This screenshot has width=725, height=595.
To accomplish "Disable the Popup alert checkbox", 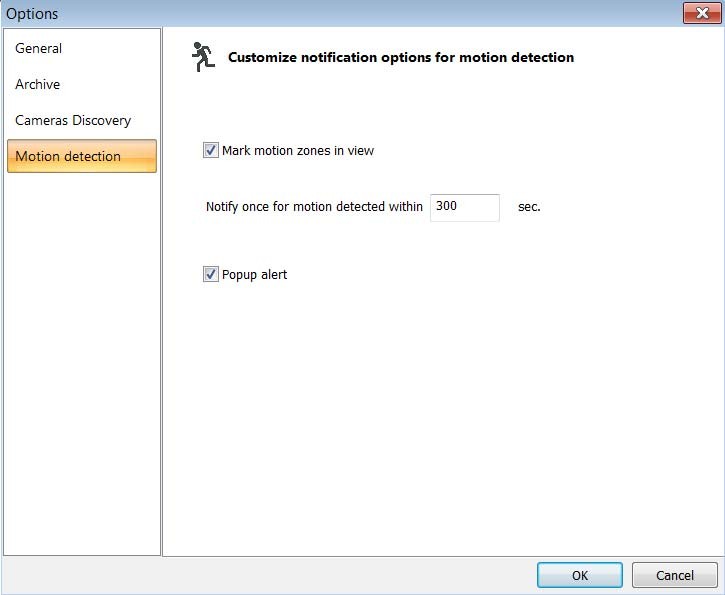I will 210,274.
